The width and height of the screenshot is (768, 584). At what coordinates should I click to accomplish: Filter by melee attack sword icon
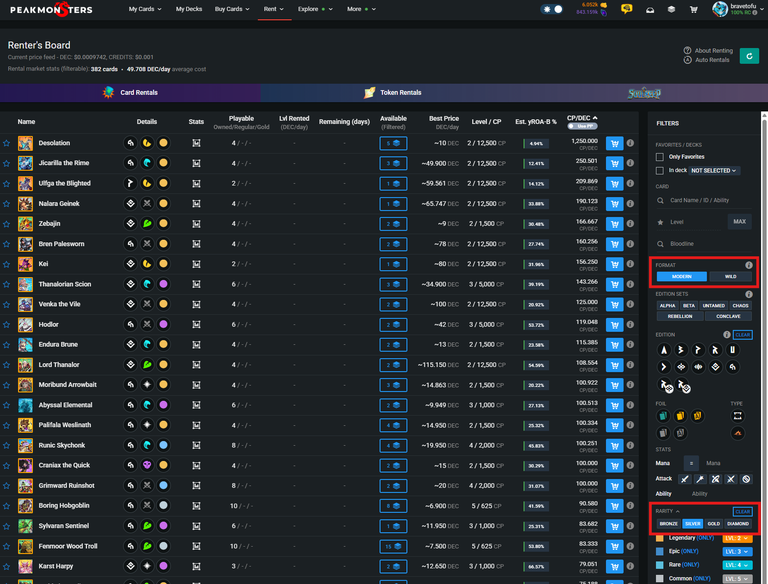pos(684,479)
